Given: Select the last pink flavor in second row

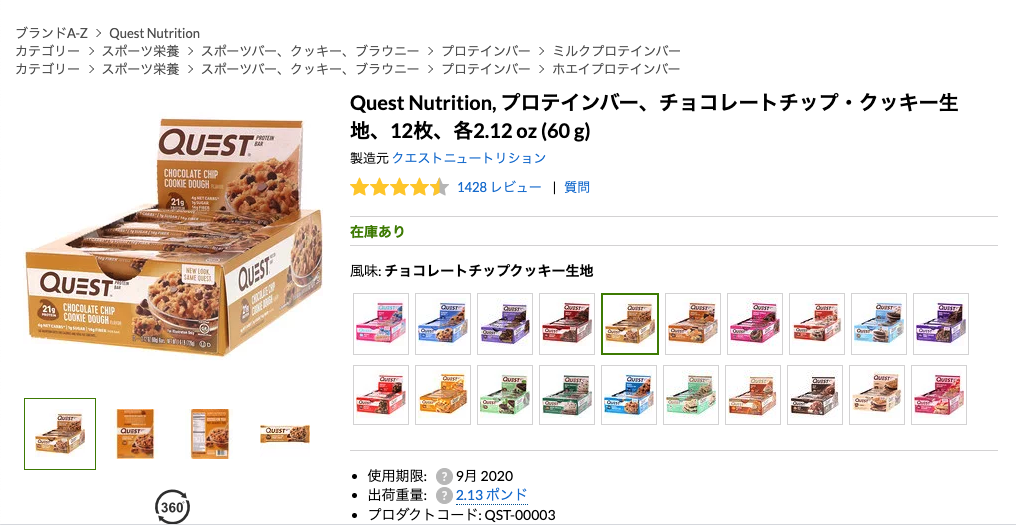Looking at the screenshot, I should click(x=940, y=395).
